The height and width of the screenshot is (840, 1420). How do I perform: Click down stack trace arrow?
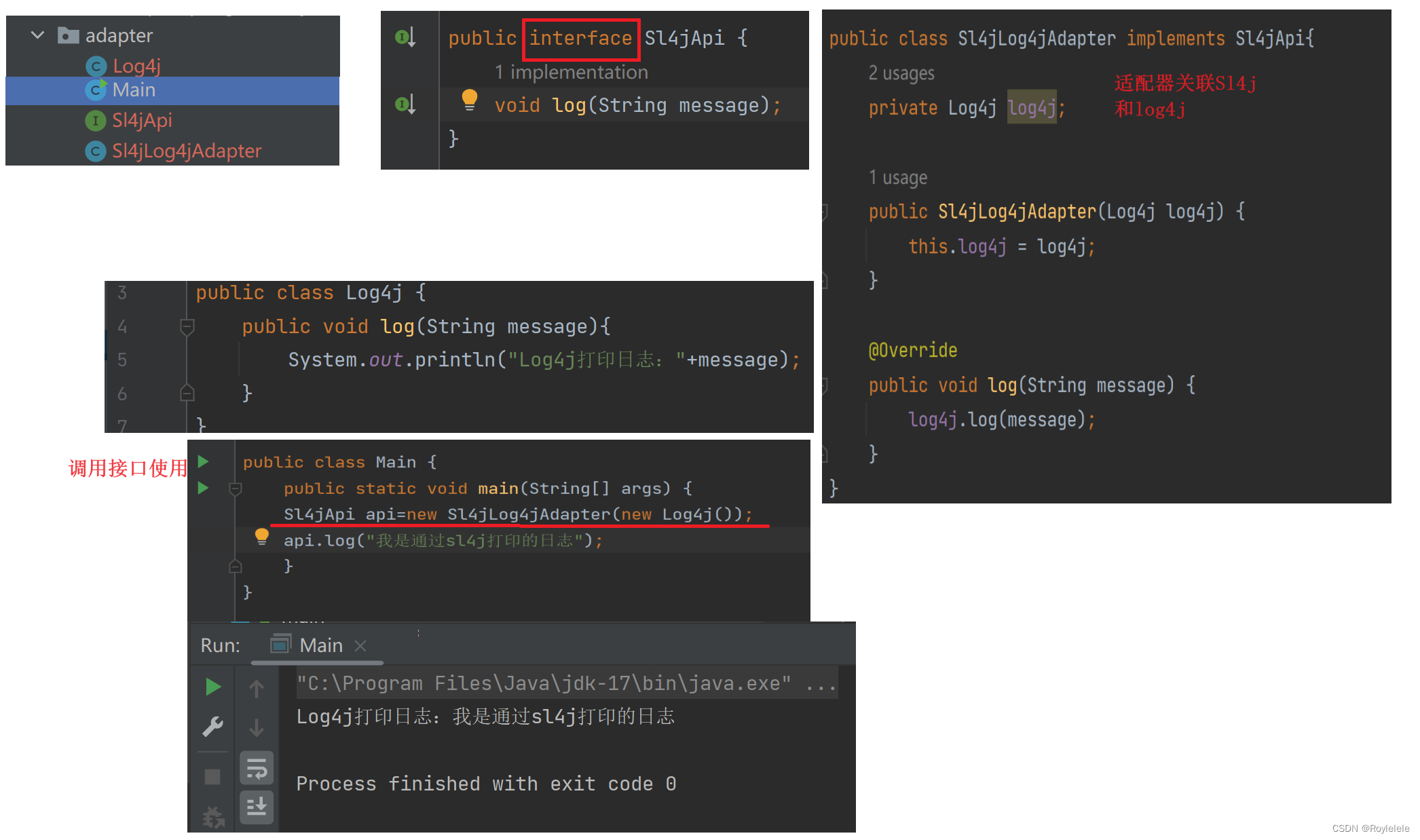(257, 727)
